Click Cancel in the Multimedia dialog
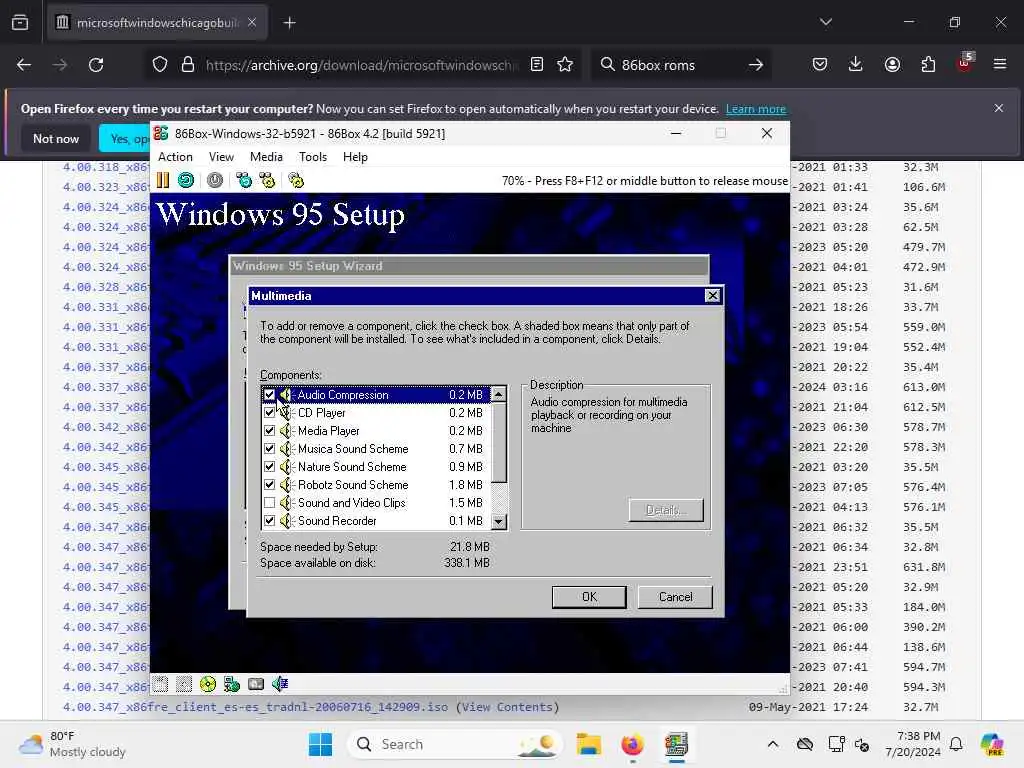Screen dimensions: 1024x768 [x=675, y=597]
